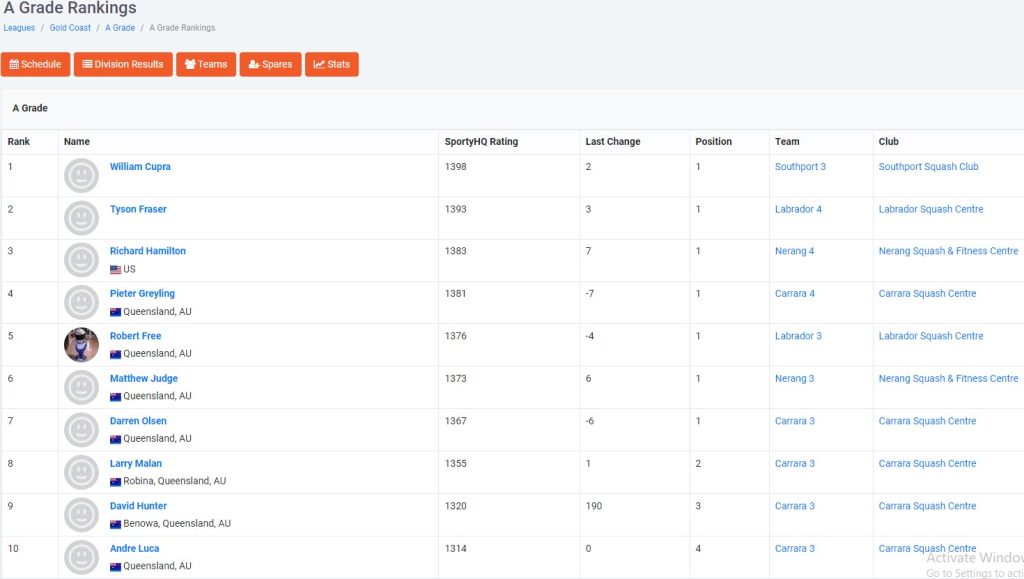The width and height of the screenshot is (1024, 579).
Task: Open Andre Luca's profile
Action: click(135, 548)
